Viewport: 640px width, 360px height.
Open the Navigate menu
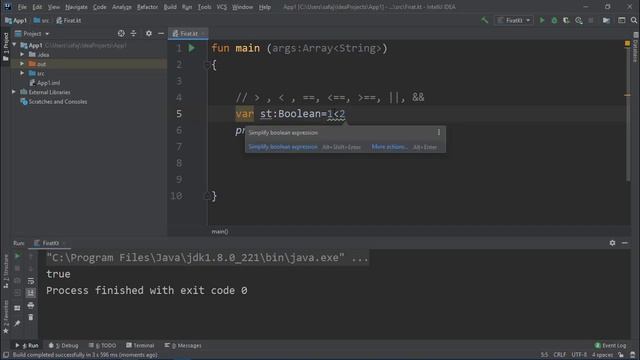click(76, 7)
